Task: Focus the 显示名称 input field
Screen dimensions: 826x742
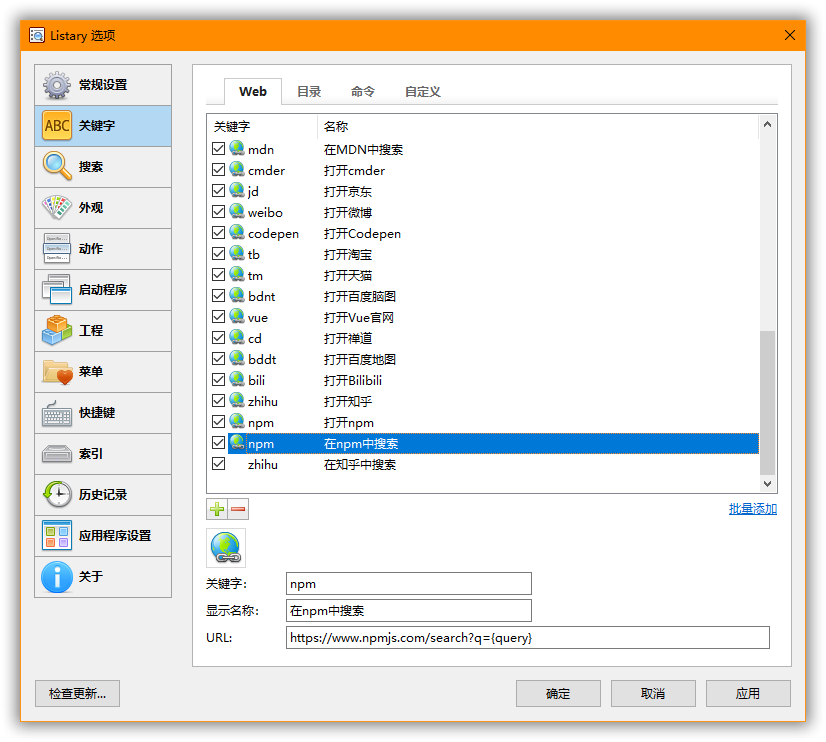Action: click(409, 611)
